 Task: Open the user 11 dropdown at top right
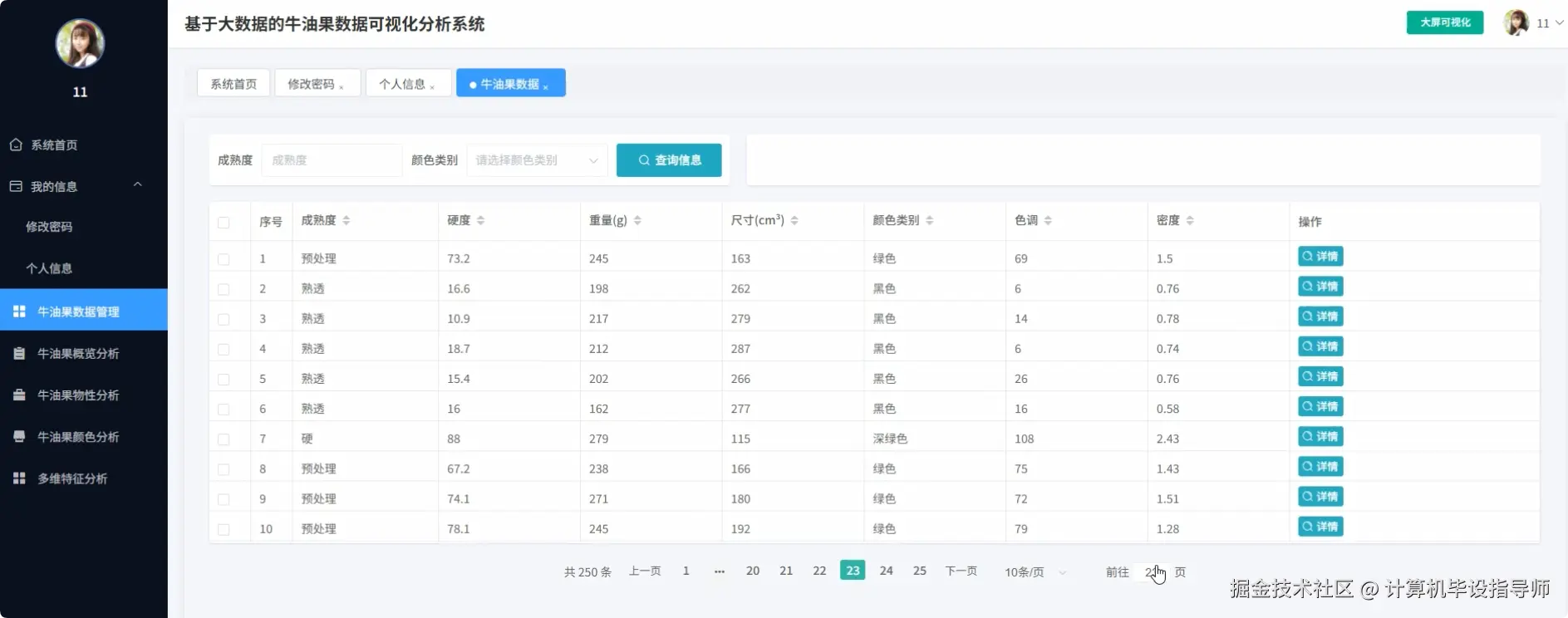1551,23
